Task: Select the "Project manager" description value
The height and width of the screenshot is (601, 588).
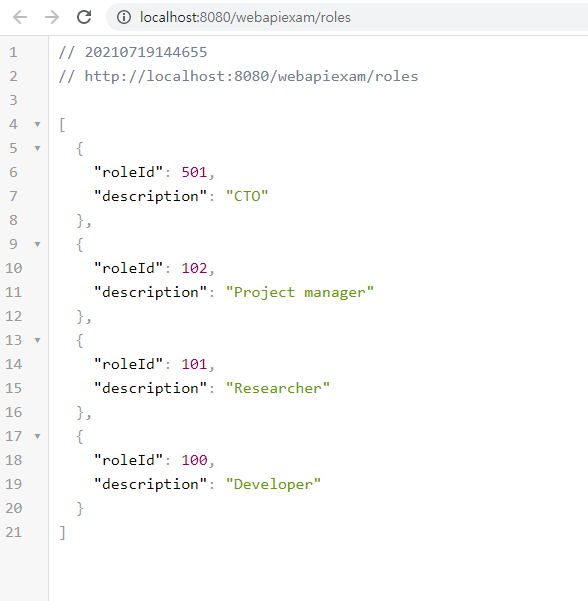Action: [x=300, y=292]
